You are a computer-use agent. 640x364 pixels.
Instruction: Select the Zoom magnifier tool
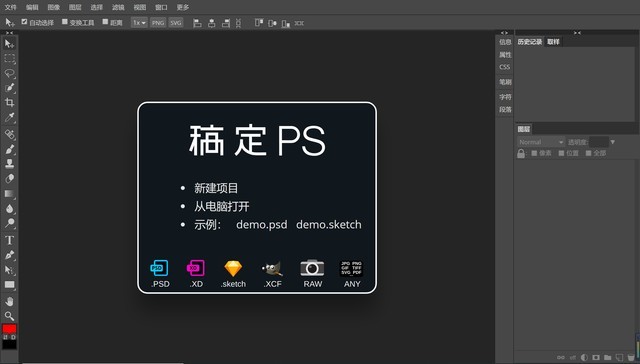point(9,316)
